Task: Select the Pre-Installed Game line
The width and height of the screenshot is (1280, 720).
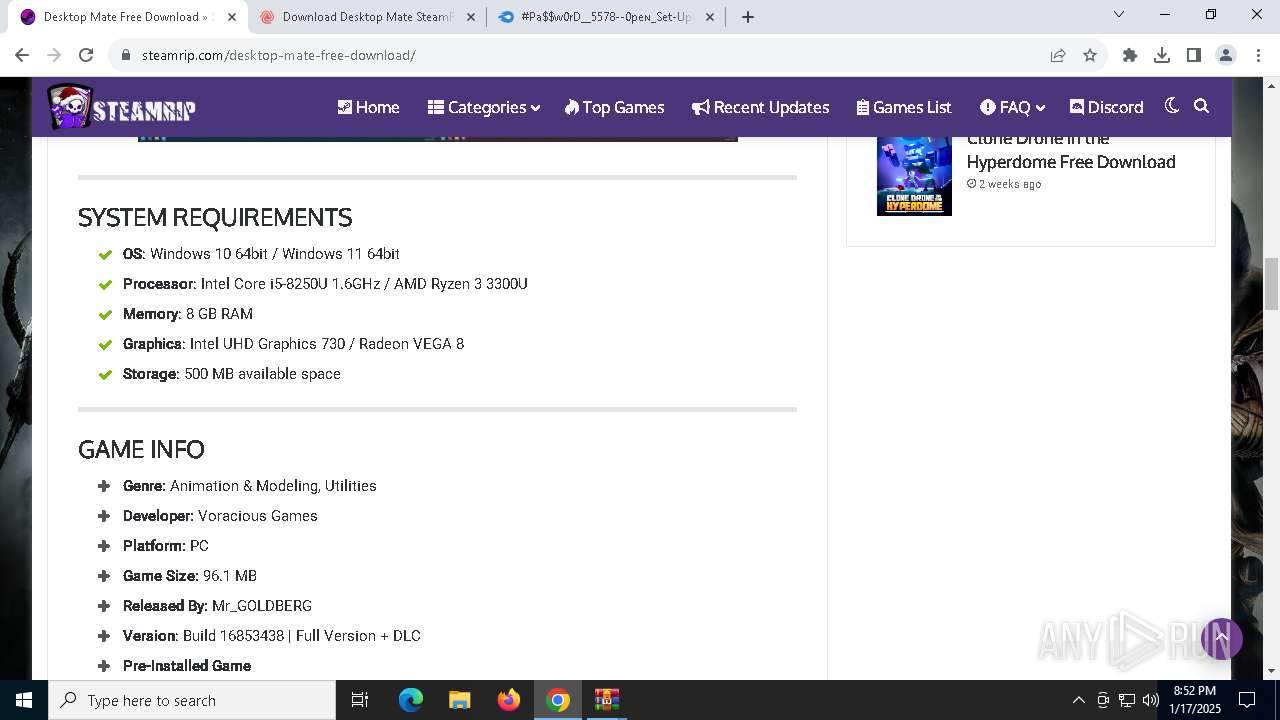Action: [x=187, y=666]
